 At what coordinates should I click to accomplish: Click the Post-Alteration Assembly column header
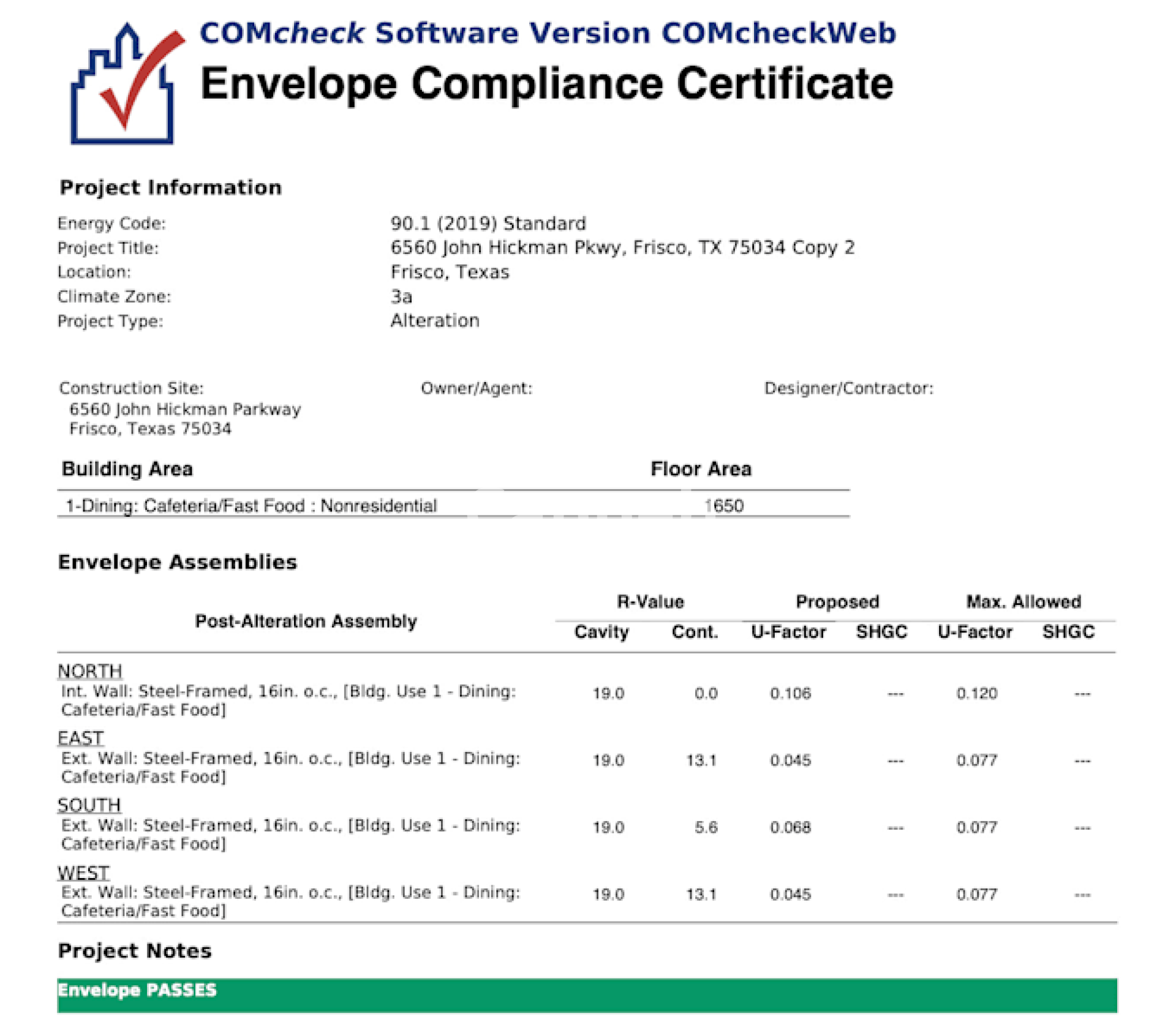coord(306,621)
